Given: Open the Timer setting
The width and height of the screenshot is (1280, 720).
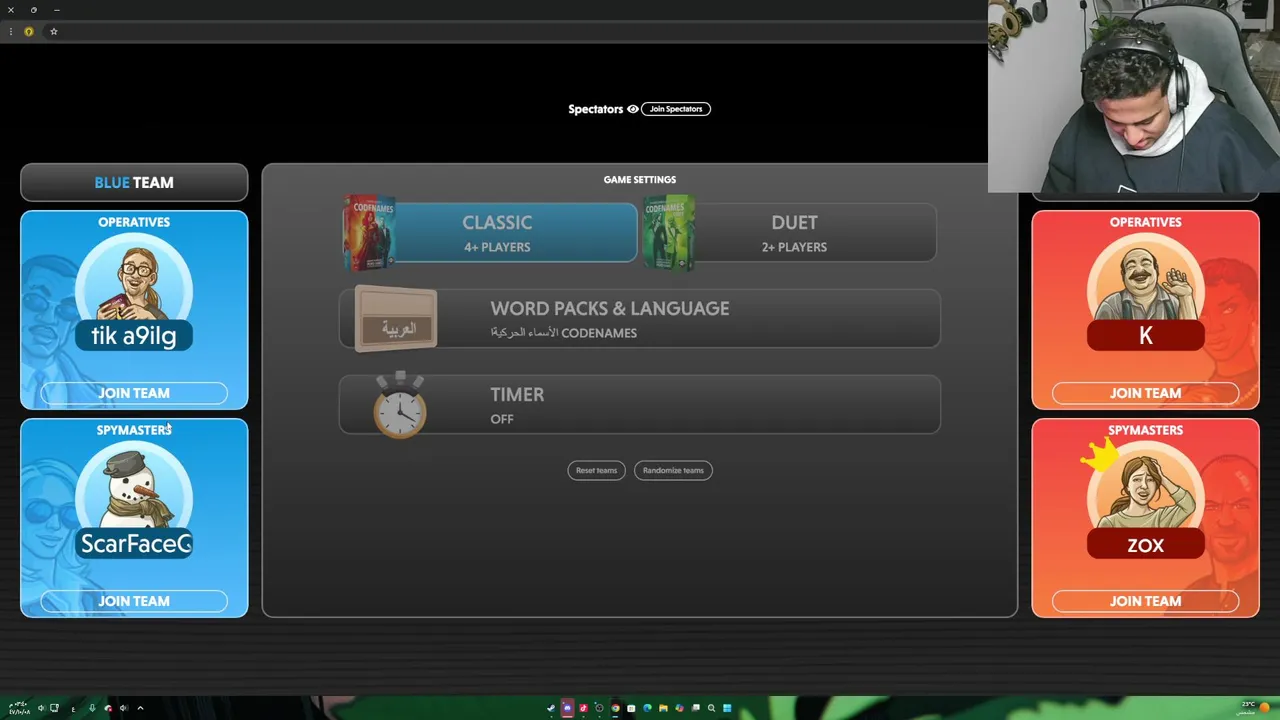Looking at the screenshot, I should [640, 405].
